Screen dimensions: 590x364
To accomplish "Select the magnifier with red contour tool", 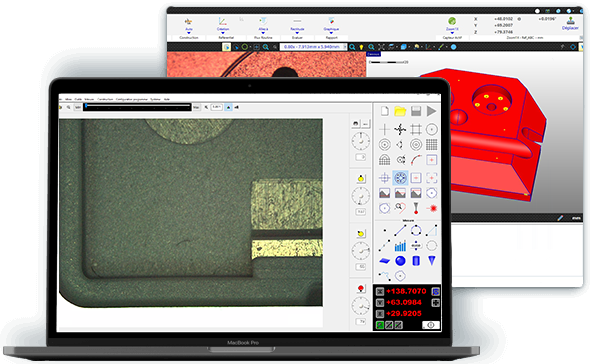I will click(400, 208).
